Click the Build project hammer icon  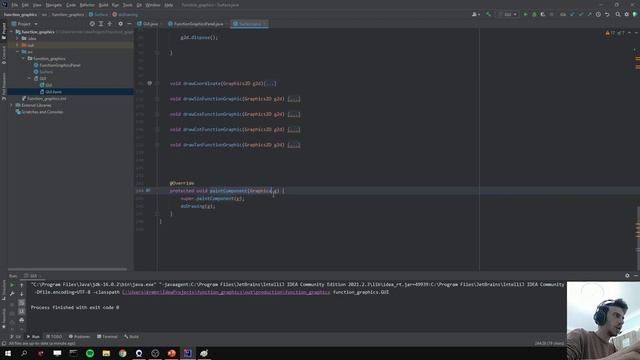point(488,14)
